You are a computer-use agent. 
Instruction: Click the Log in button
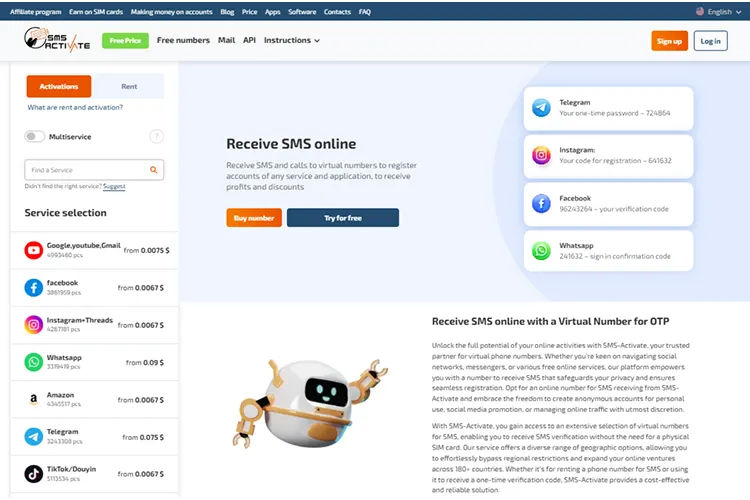(710, 41)
